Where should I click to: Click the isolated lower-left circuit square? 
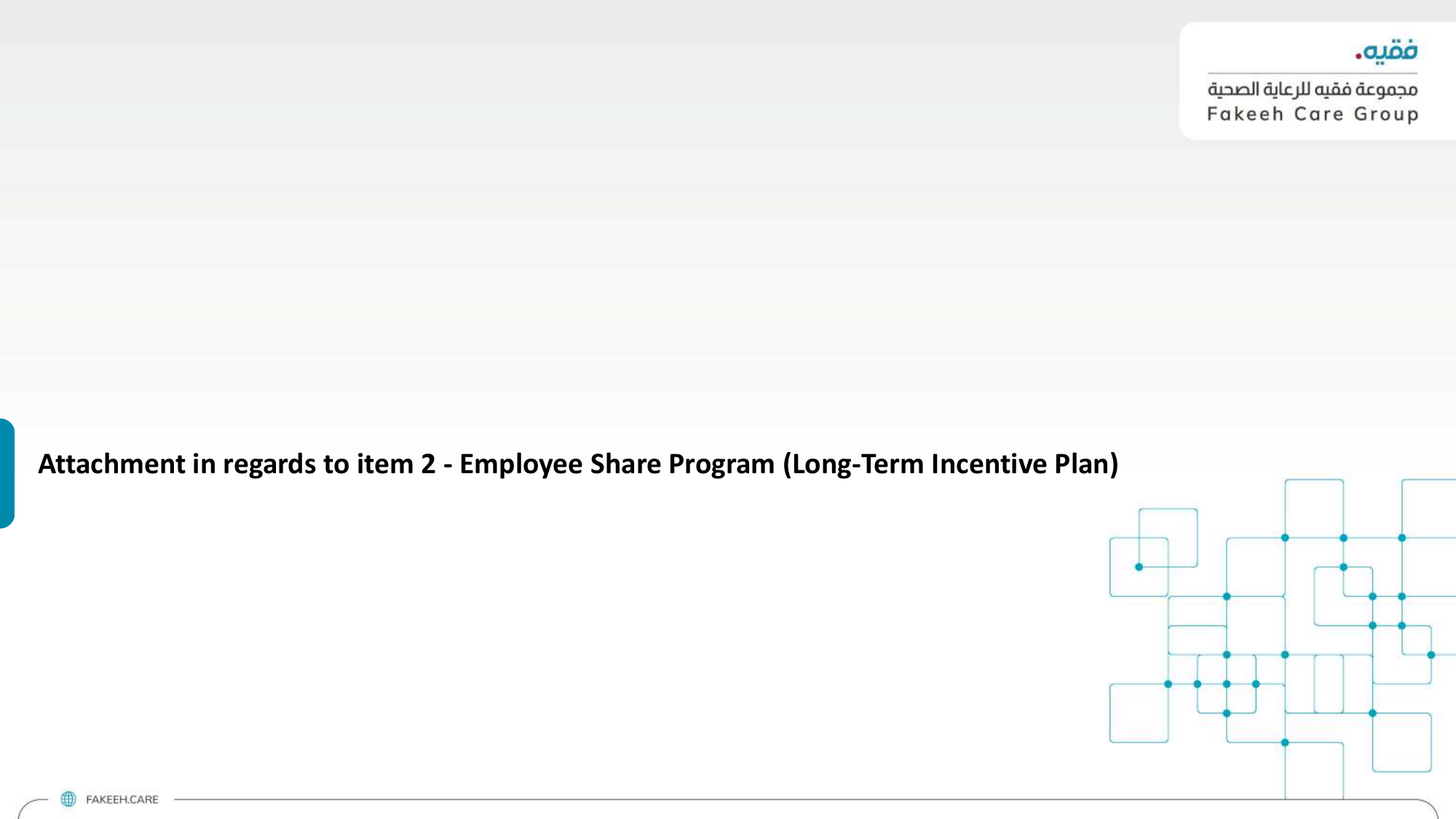pyautogui.click(x=1139, y=713)
